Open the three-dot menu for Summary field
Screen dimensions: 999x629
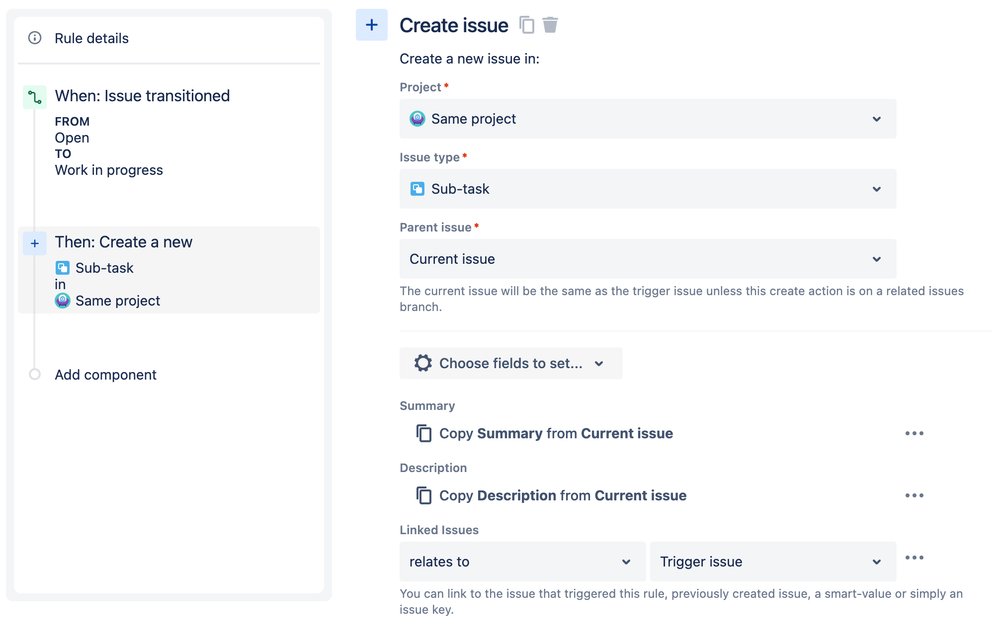coord(914,434)
